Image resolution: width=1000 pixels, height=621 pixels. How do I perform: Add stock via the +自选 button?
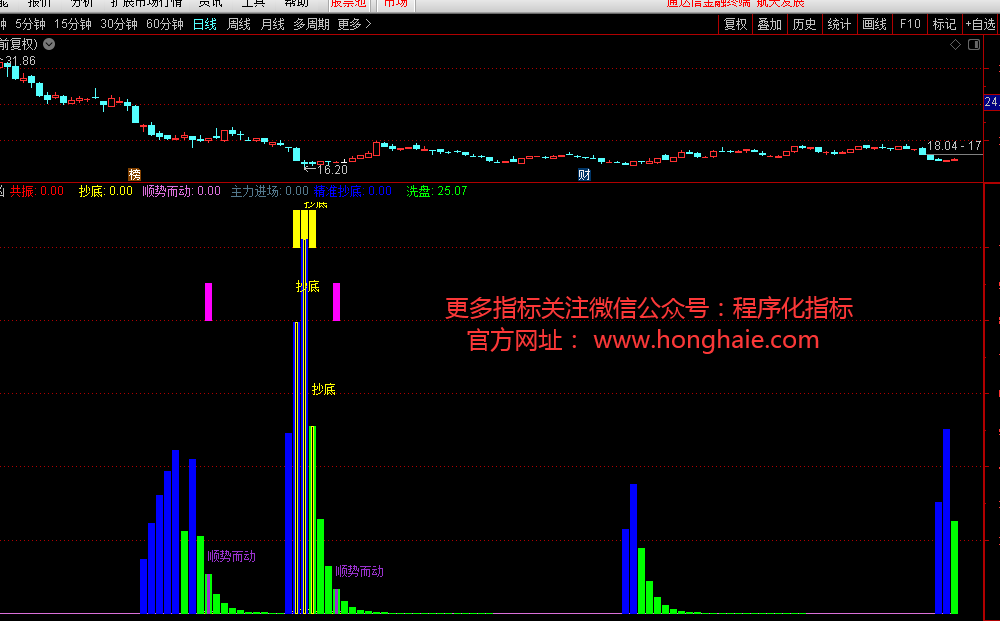(980, 24)
